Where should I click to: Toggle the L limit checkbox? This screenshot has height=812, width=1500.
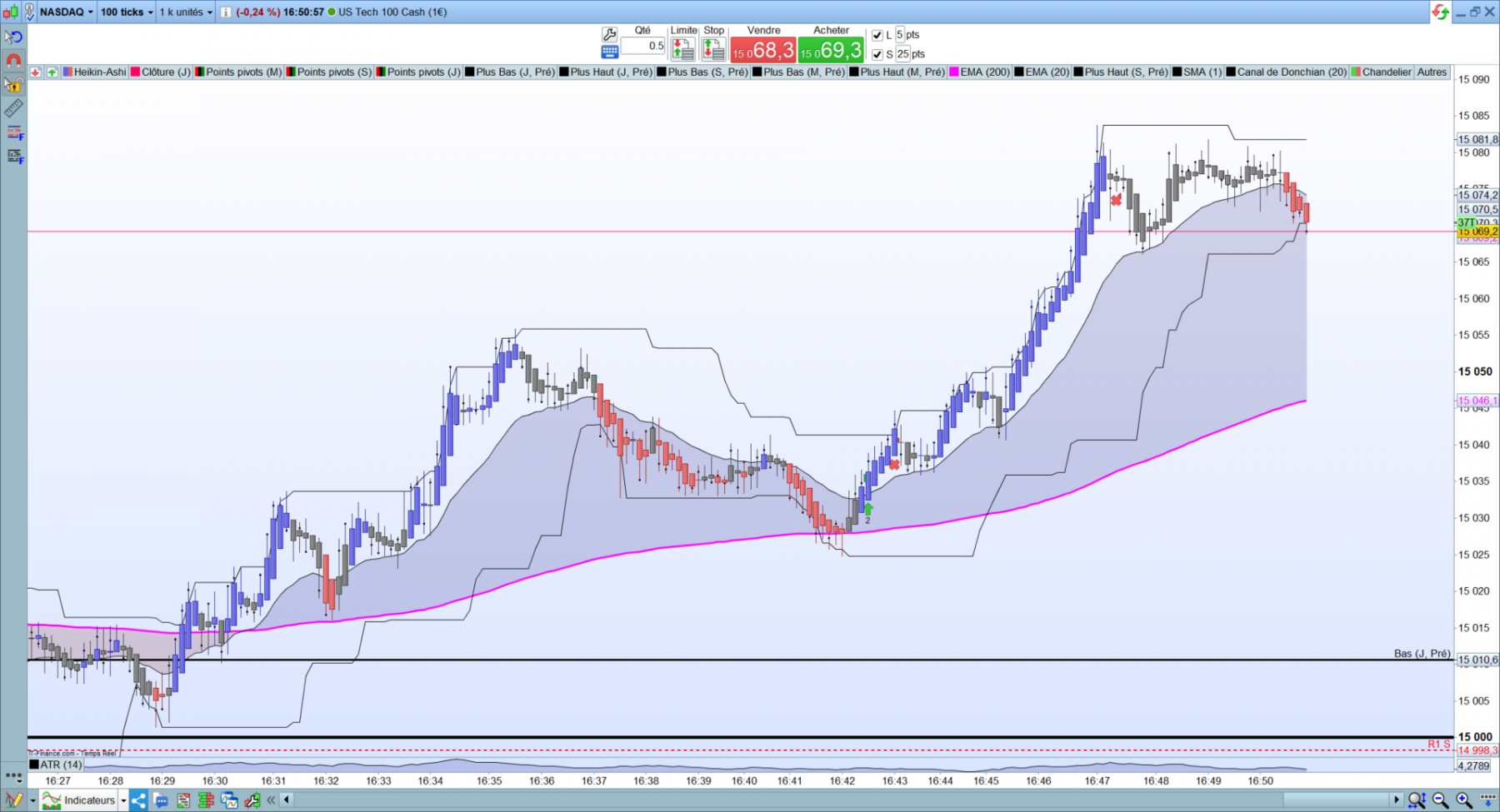tap(877, 35)
